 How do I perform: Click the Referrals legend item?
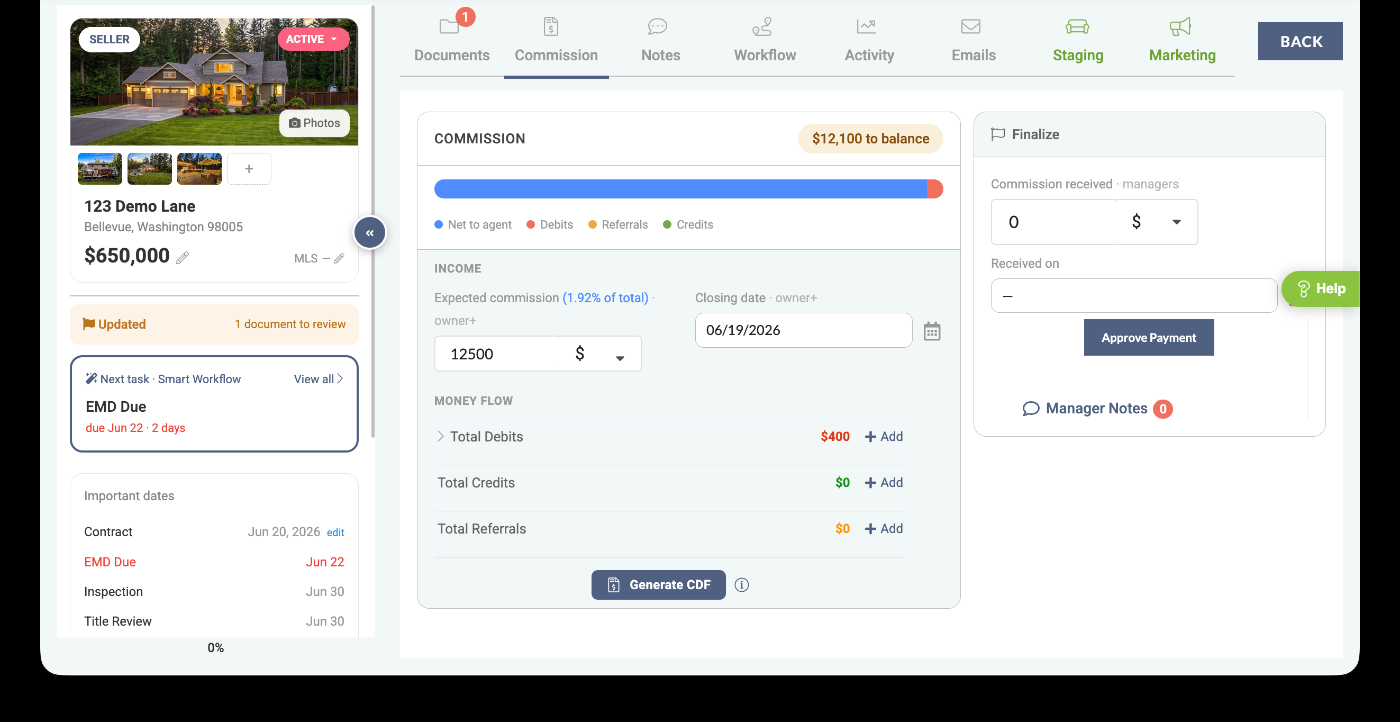click(x=618, y=225)
